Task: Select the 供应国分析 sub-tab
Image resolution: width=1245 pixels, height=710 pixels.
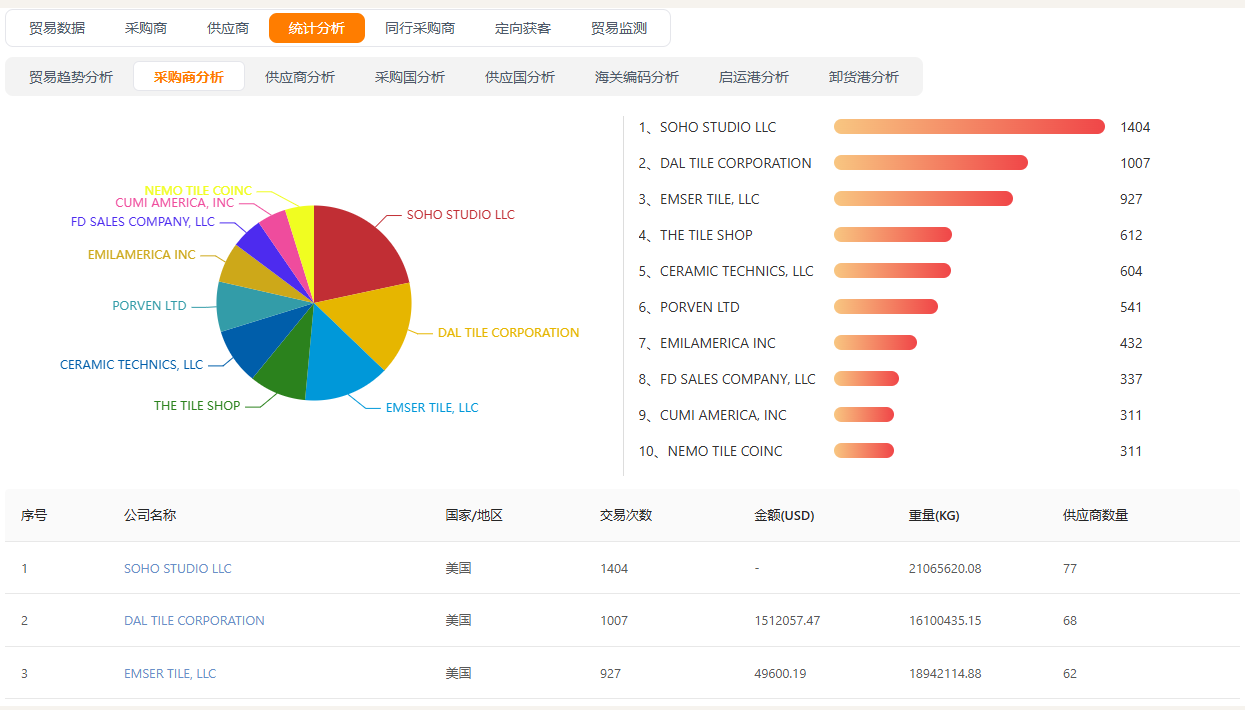Action: point(520,77)
